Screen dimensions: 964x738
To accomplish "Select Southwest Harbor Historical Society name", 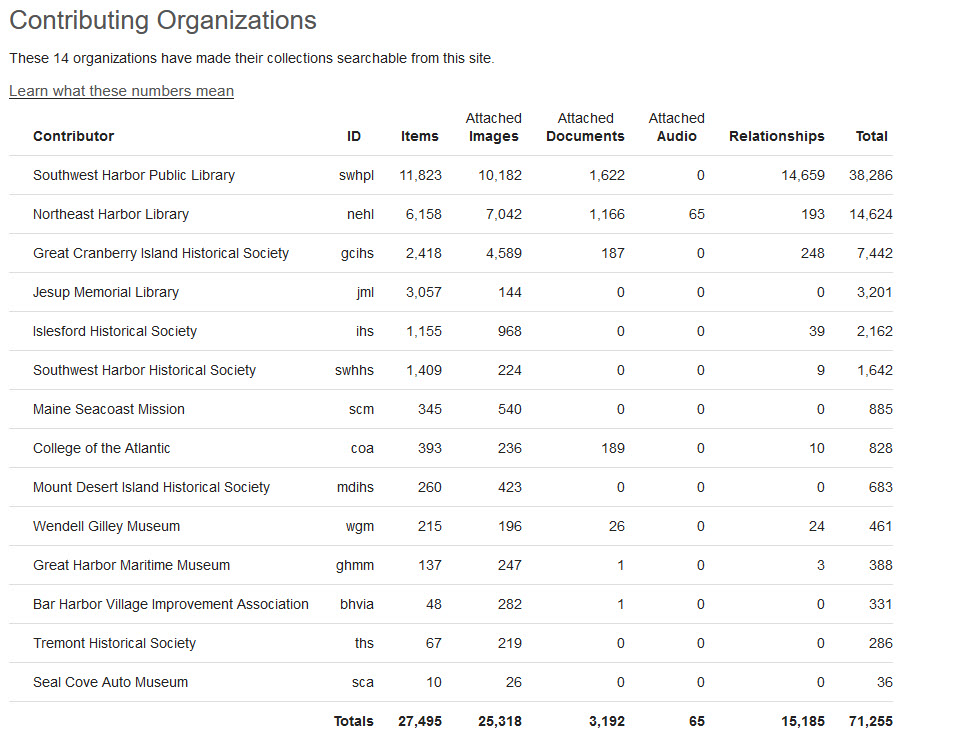I will (144, 370).
